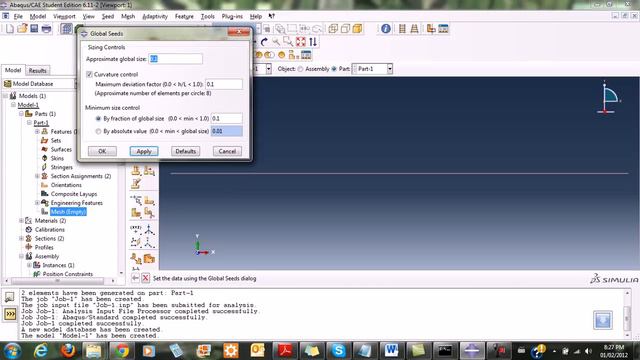Click Apply in Global Seeds dialog
The image size is (640, 360).
144,151
